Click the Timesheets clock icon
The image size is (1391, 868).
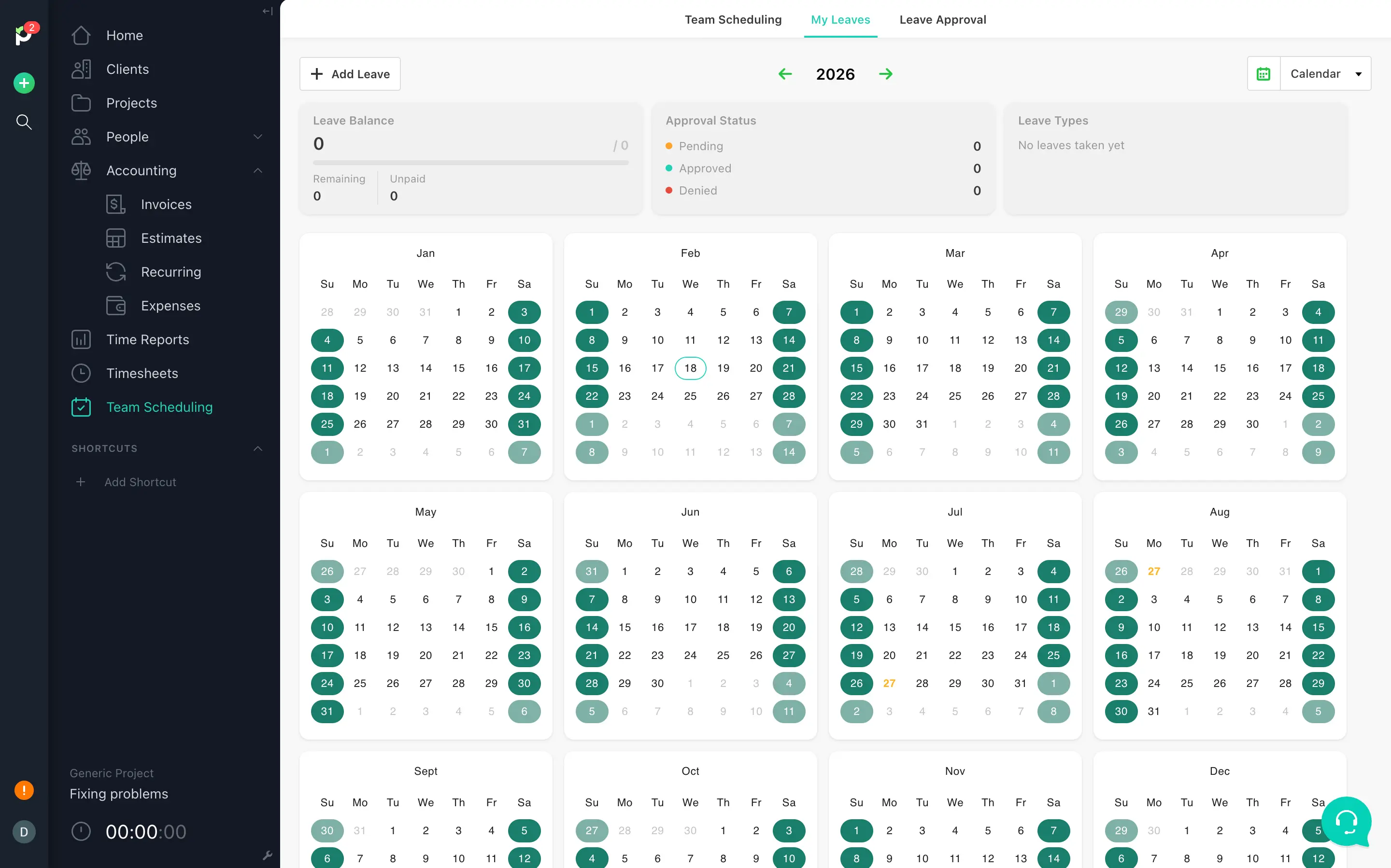81,374
